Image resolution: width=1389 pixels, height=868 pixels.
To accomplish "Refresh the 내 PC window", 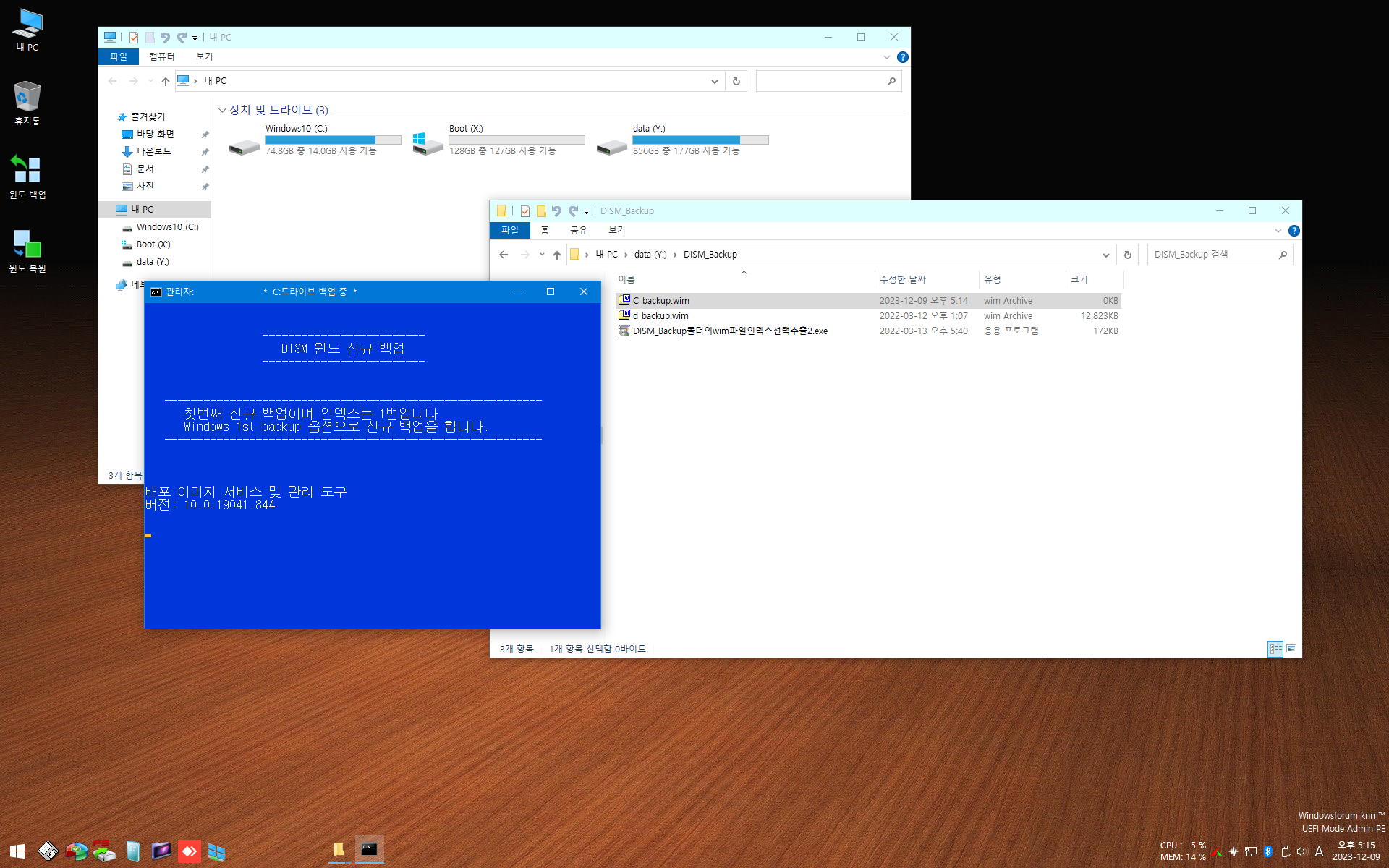I will [736, 81].
